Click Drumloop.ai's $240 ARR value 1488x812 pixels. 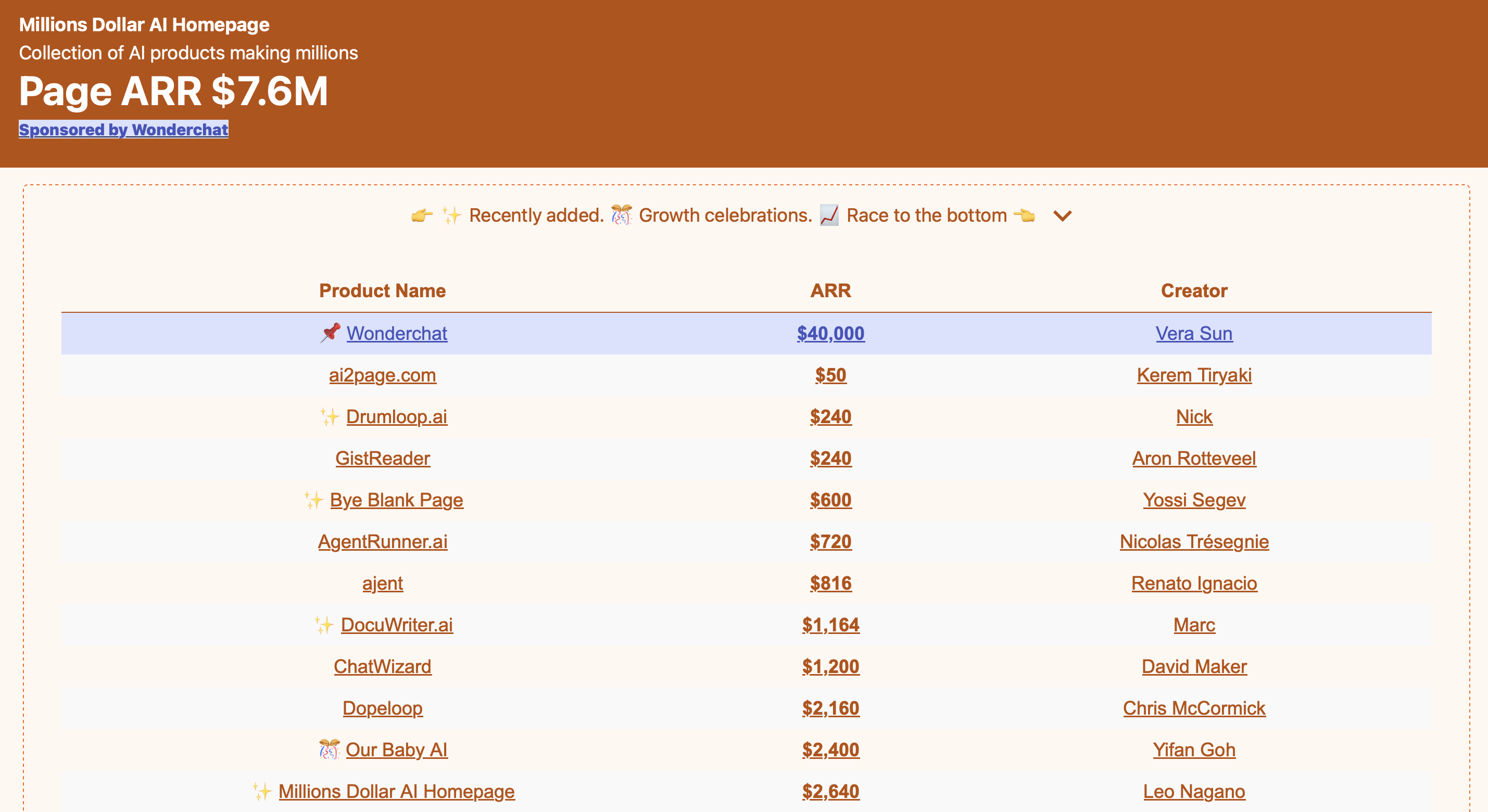click(x=830, y=416)
